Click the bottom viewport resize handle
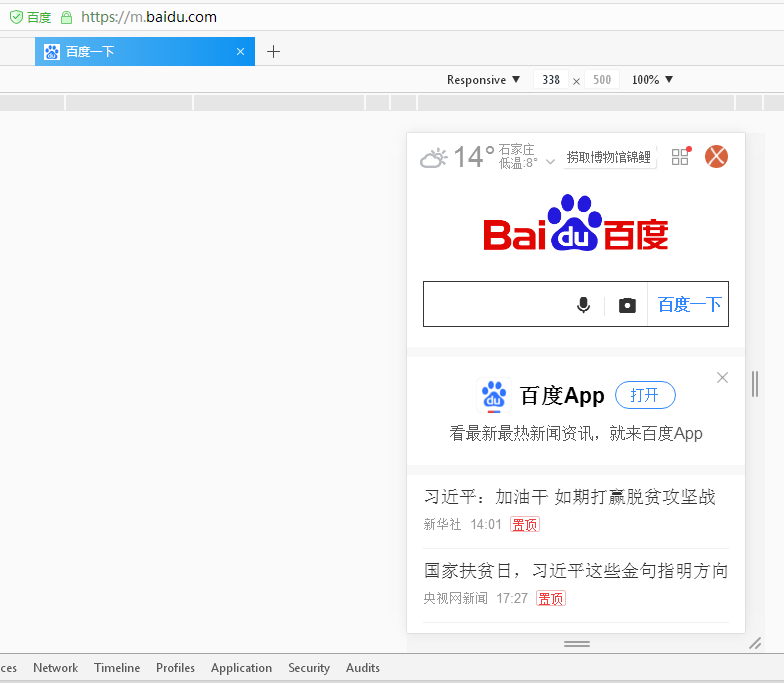 (x=576, y=644)
